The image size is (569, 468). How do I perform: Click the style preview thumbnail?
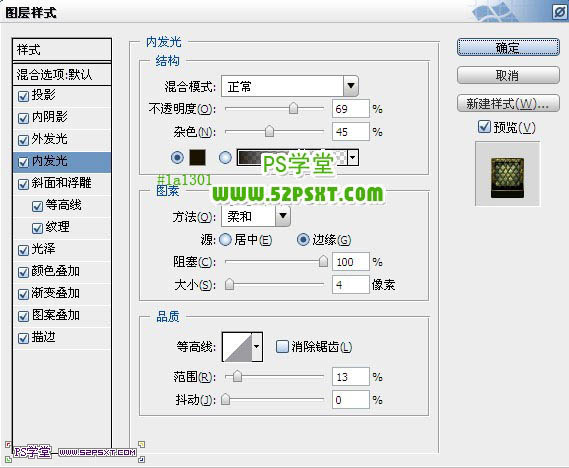[x=507, y=174]
